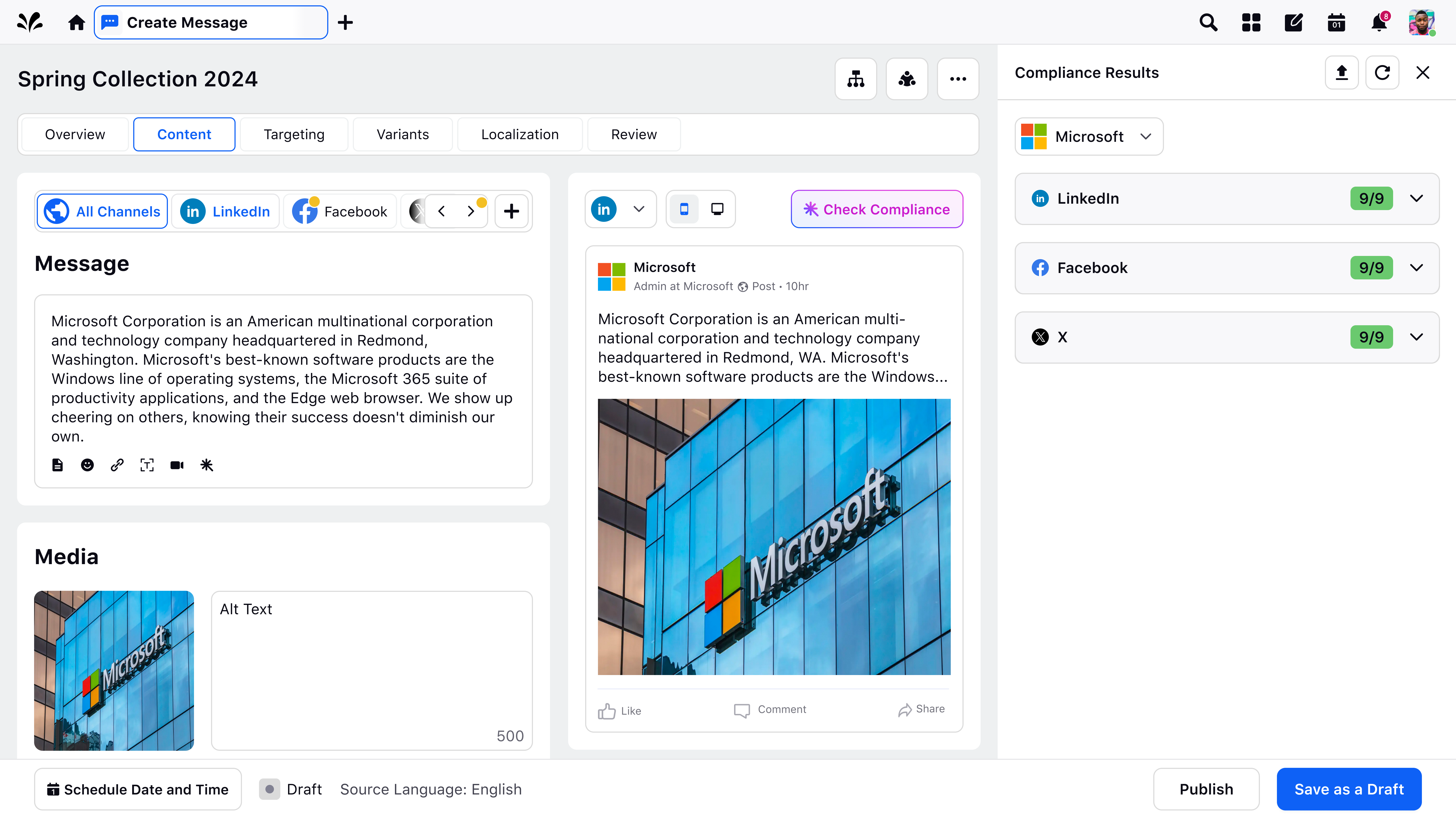Select the Microsoft building media thumbnail
This screenshot has height=819, width=1456.
114,670
